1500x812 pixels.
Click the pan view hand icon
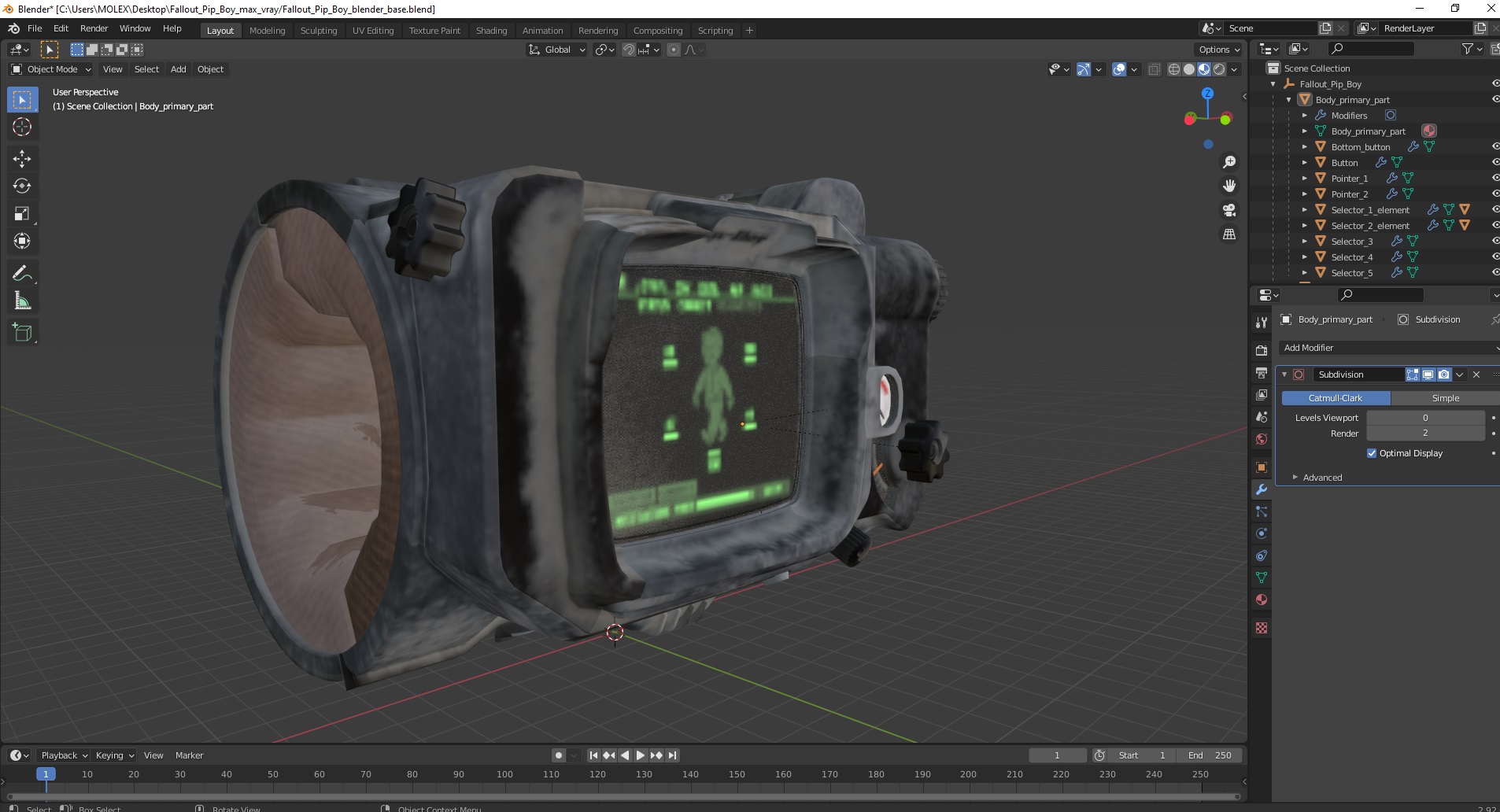coord(1229,186)
